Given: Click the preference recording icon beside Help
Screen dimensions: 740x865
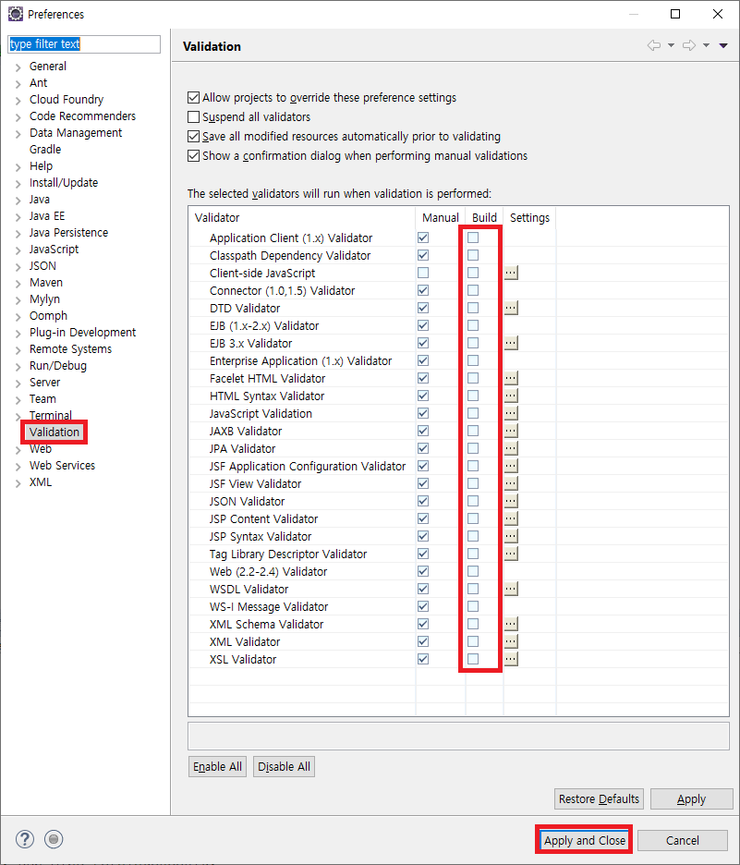Looking at the screenshot, I should (x=55, y=839).
